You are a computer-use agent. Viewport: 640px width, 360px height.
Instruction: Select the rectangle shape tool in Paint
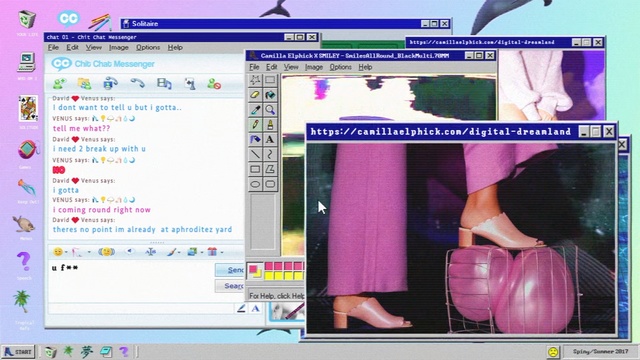coord(255,169)
